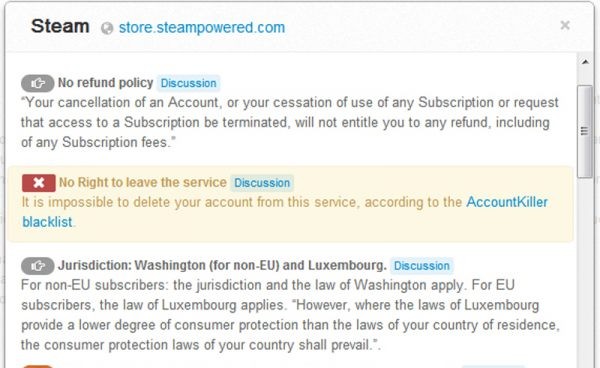
Task: Click the red X badge for No Right to leave
Action: 39,183
